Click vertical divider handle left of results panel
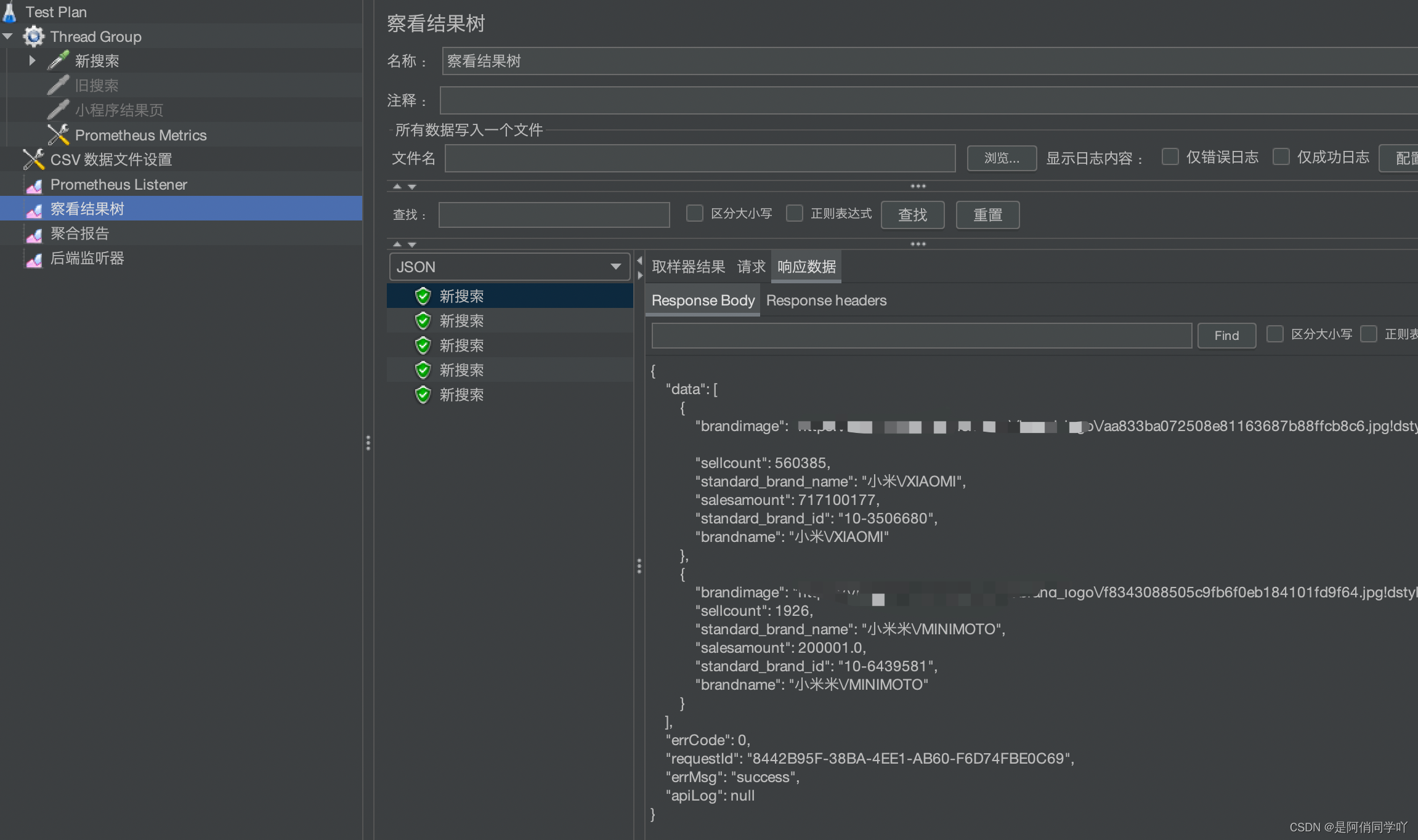Screen dimensions: 1418x840 pos(368,443)
